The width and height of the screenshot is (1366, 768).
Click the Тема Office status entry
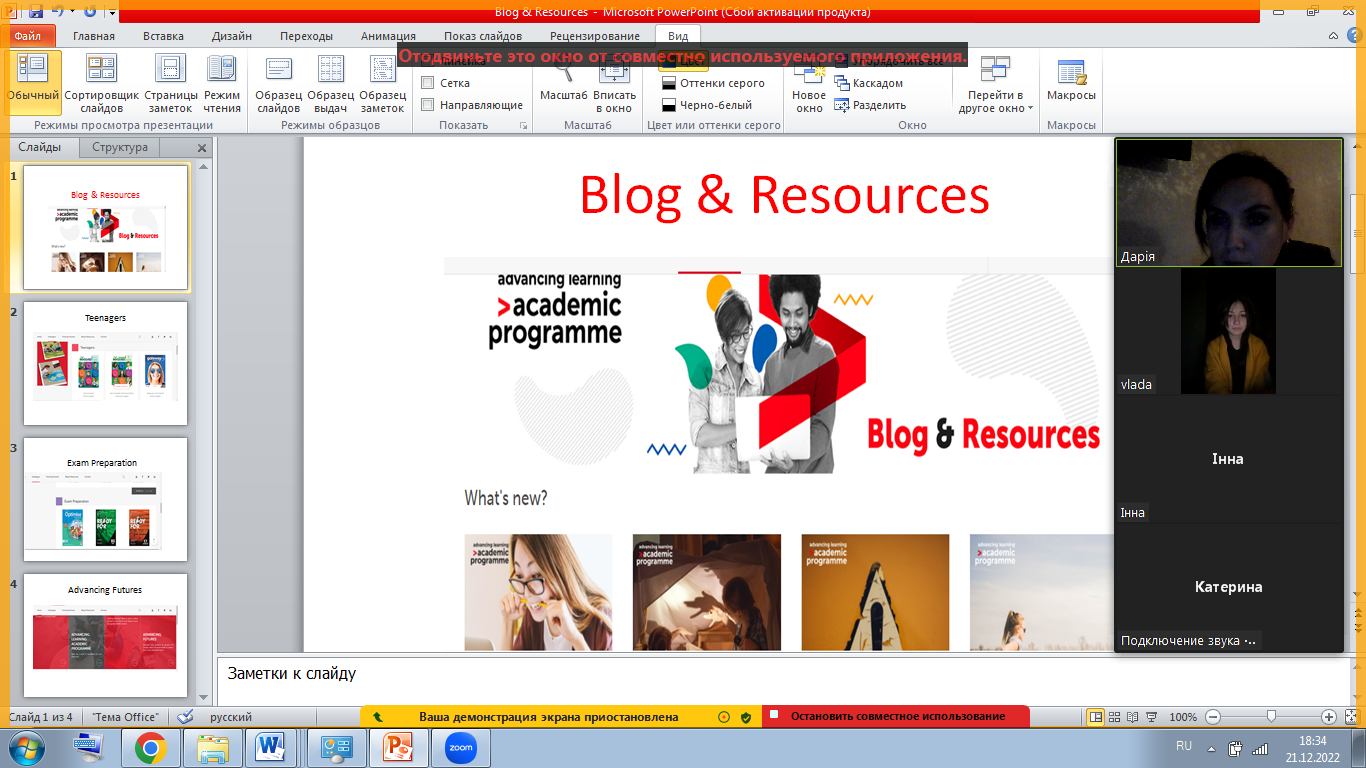(x=126, y=717)
